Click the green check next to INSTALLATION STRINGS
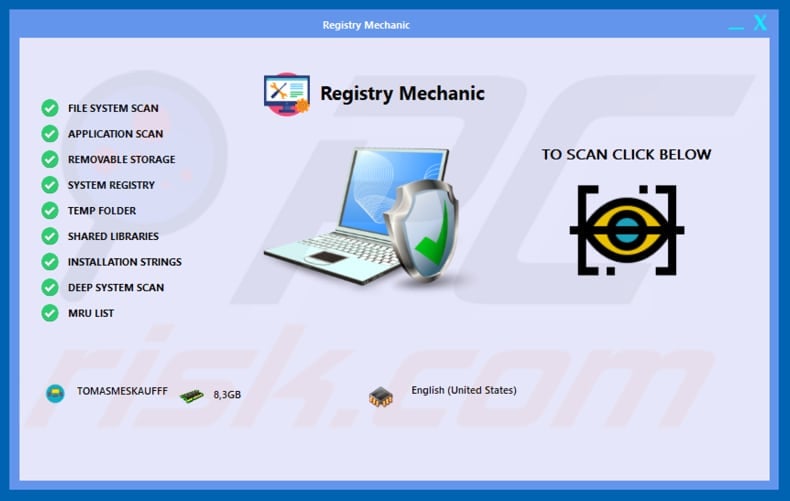 50,262
